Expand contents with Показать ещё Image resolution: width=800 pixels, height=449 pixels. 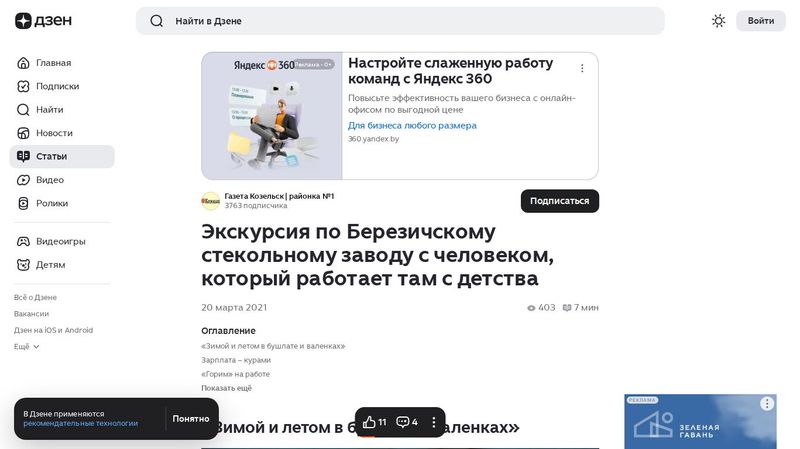coord(227,388)
